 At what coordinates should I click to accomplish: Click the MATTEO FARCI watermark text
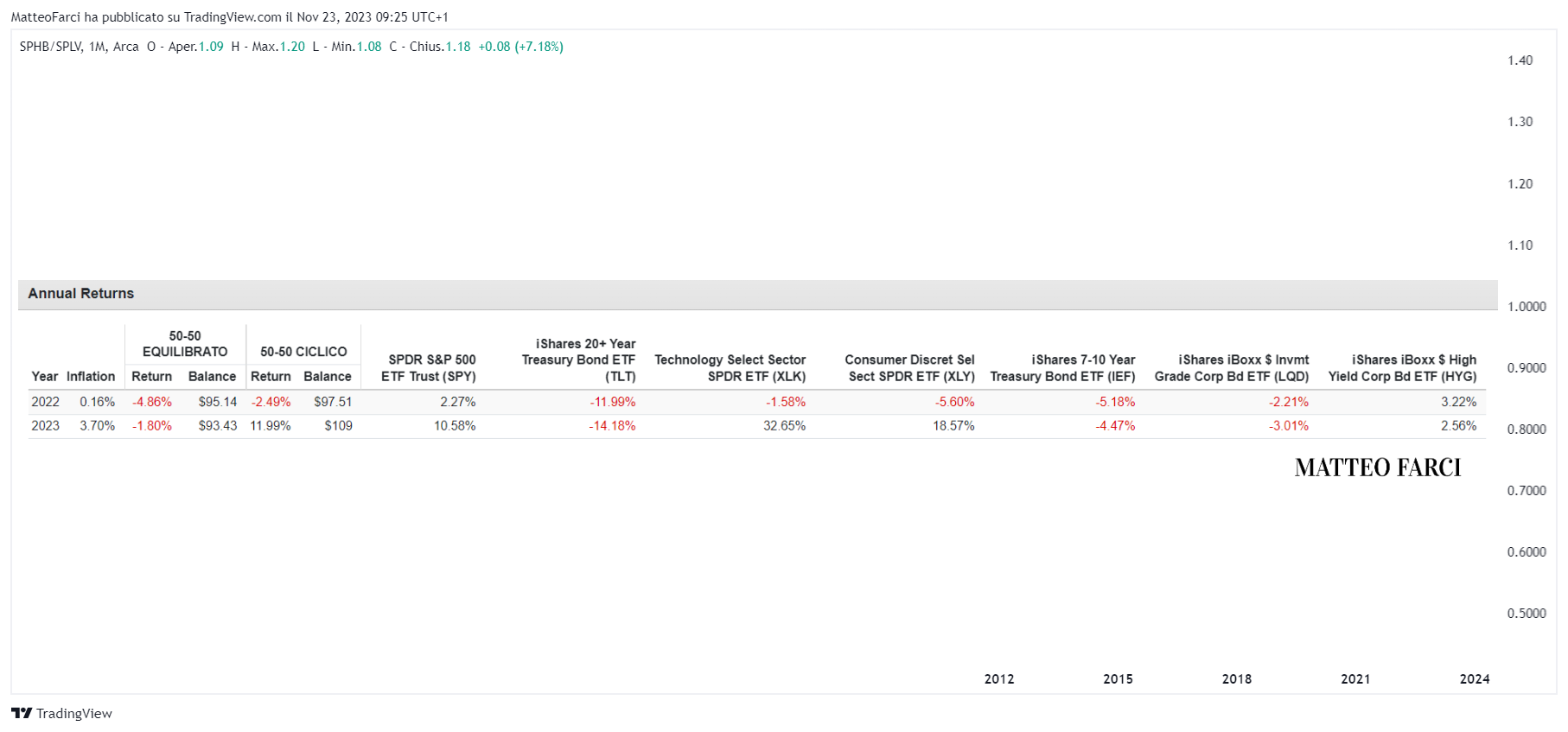pyautogui.click(x=1378, y=468)
